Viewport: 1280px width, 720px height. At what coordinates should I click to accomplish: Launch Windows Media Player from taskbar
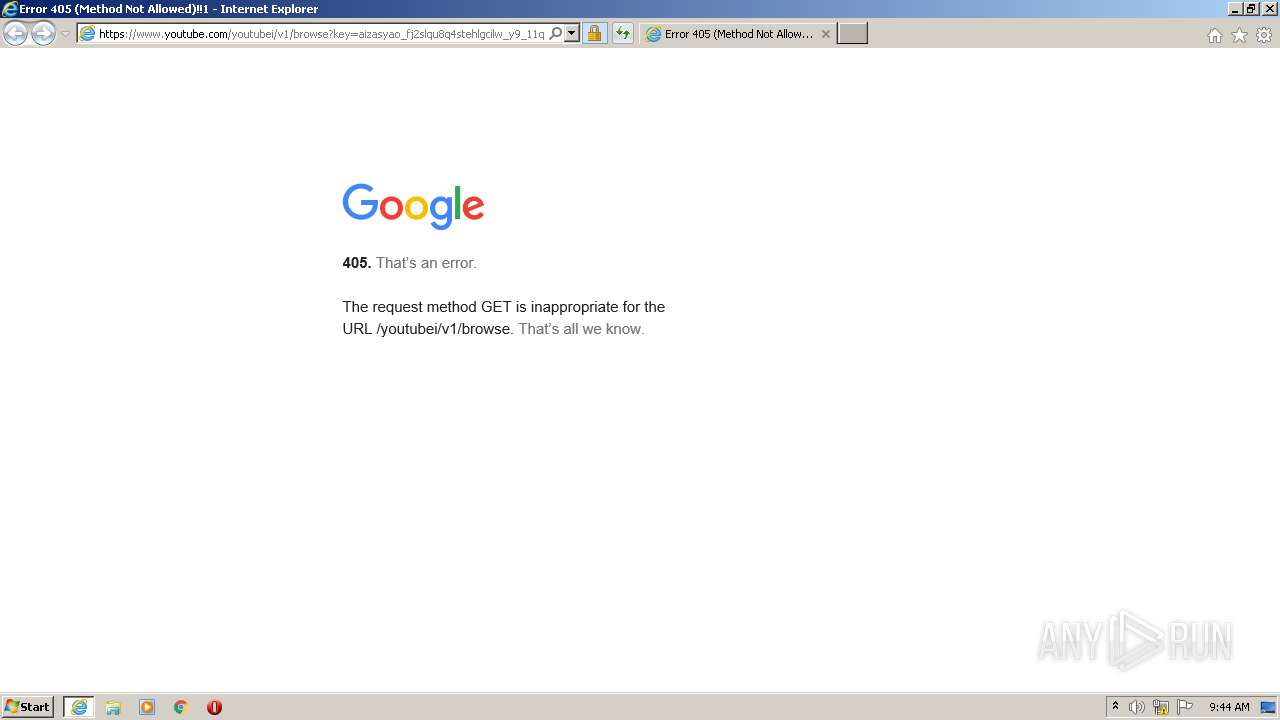(x=147, y=707)
